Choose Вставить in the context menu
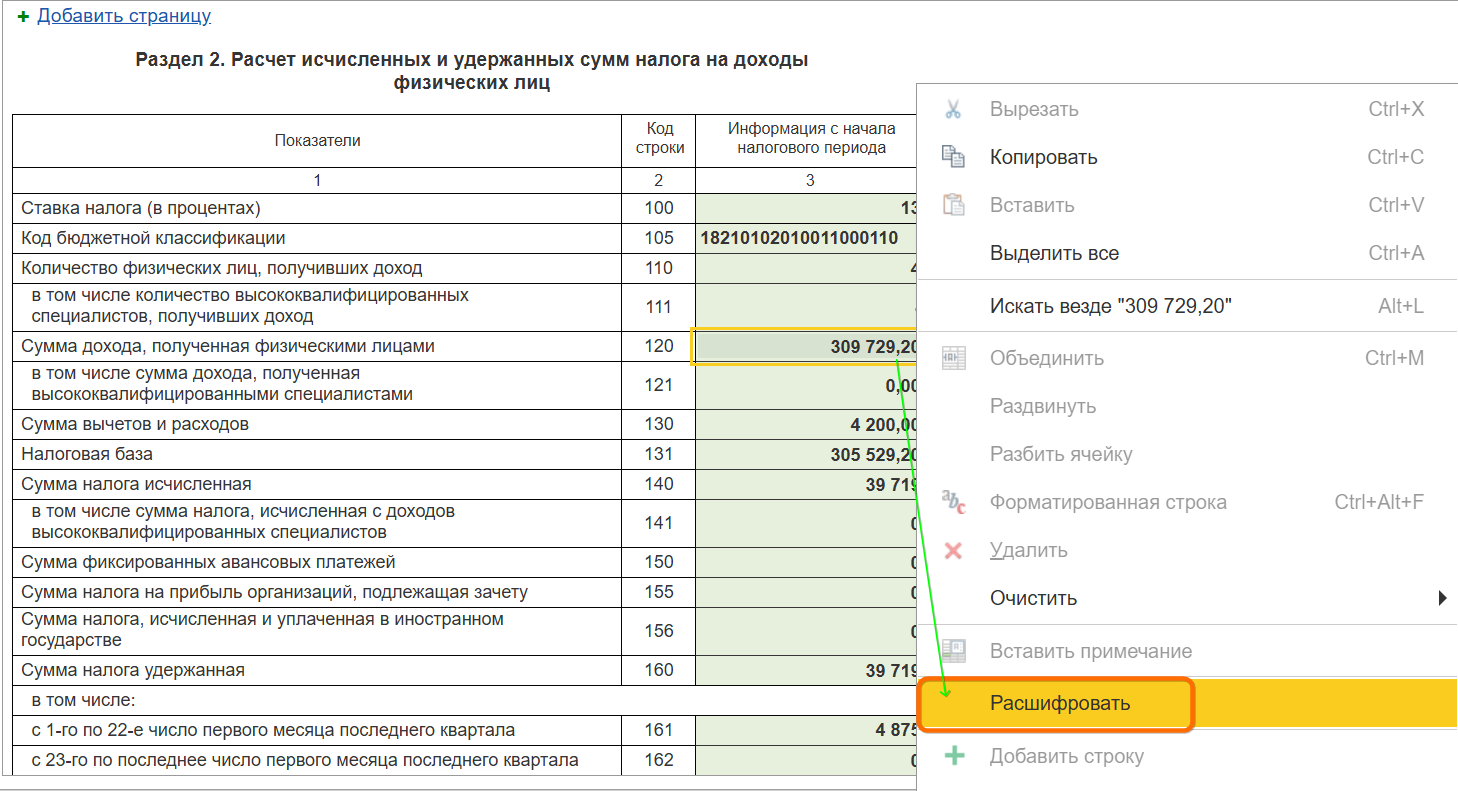1458x791 pixels. point(1187,205)
